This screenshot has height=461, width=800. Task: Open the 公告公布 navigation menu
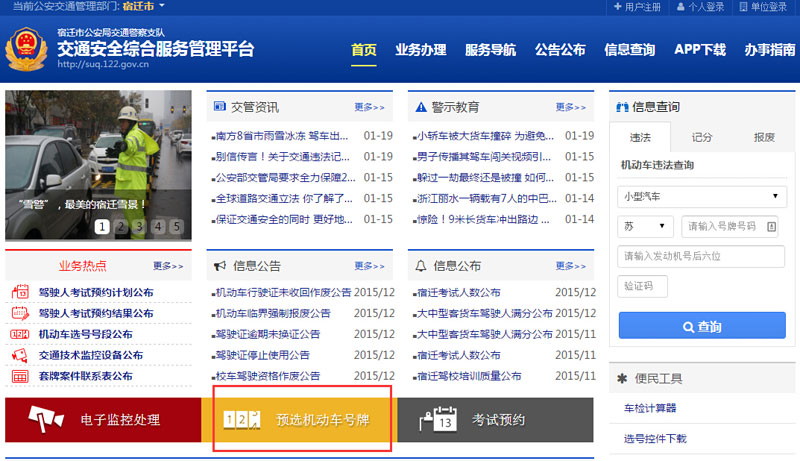(560, 50)
